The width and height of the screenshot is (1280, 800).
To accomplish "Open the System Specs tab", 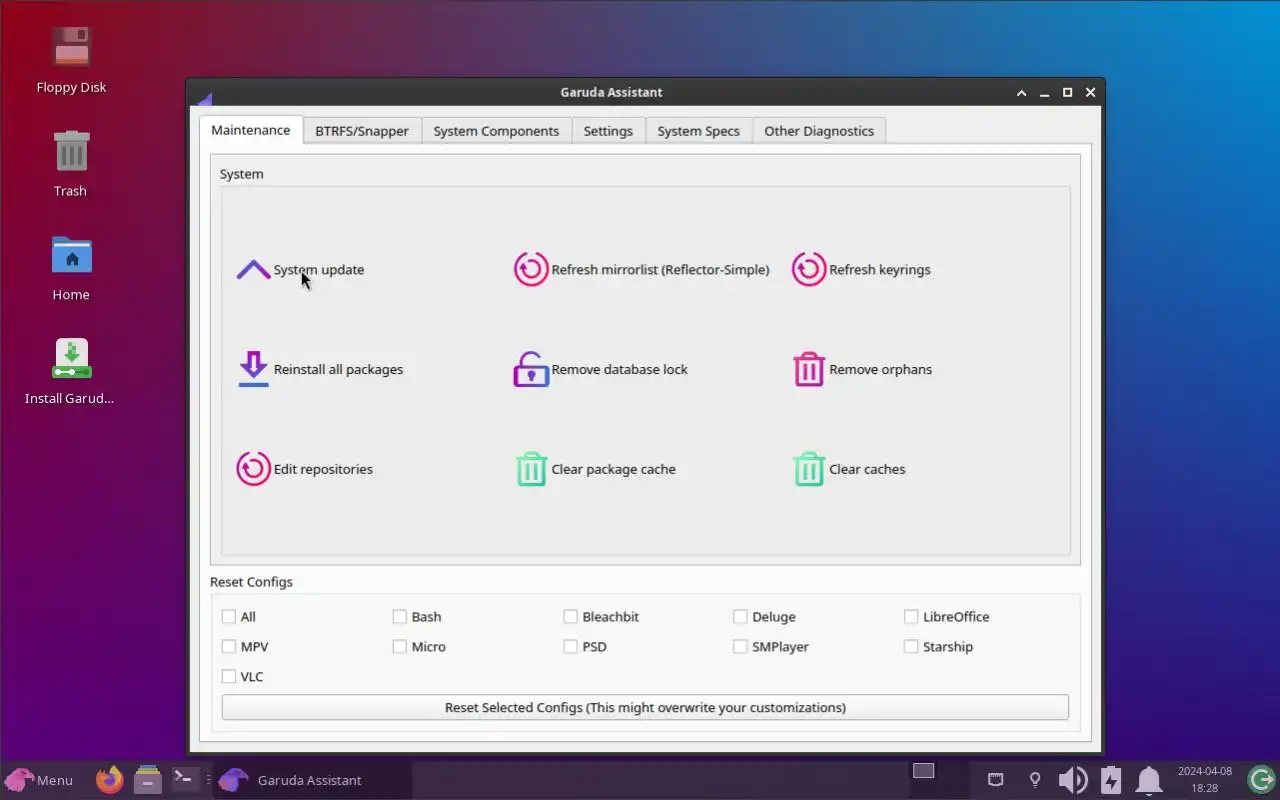I will (698, 131).
